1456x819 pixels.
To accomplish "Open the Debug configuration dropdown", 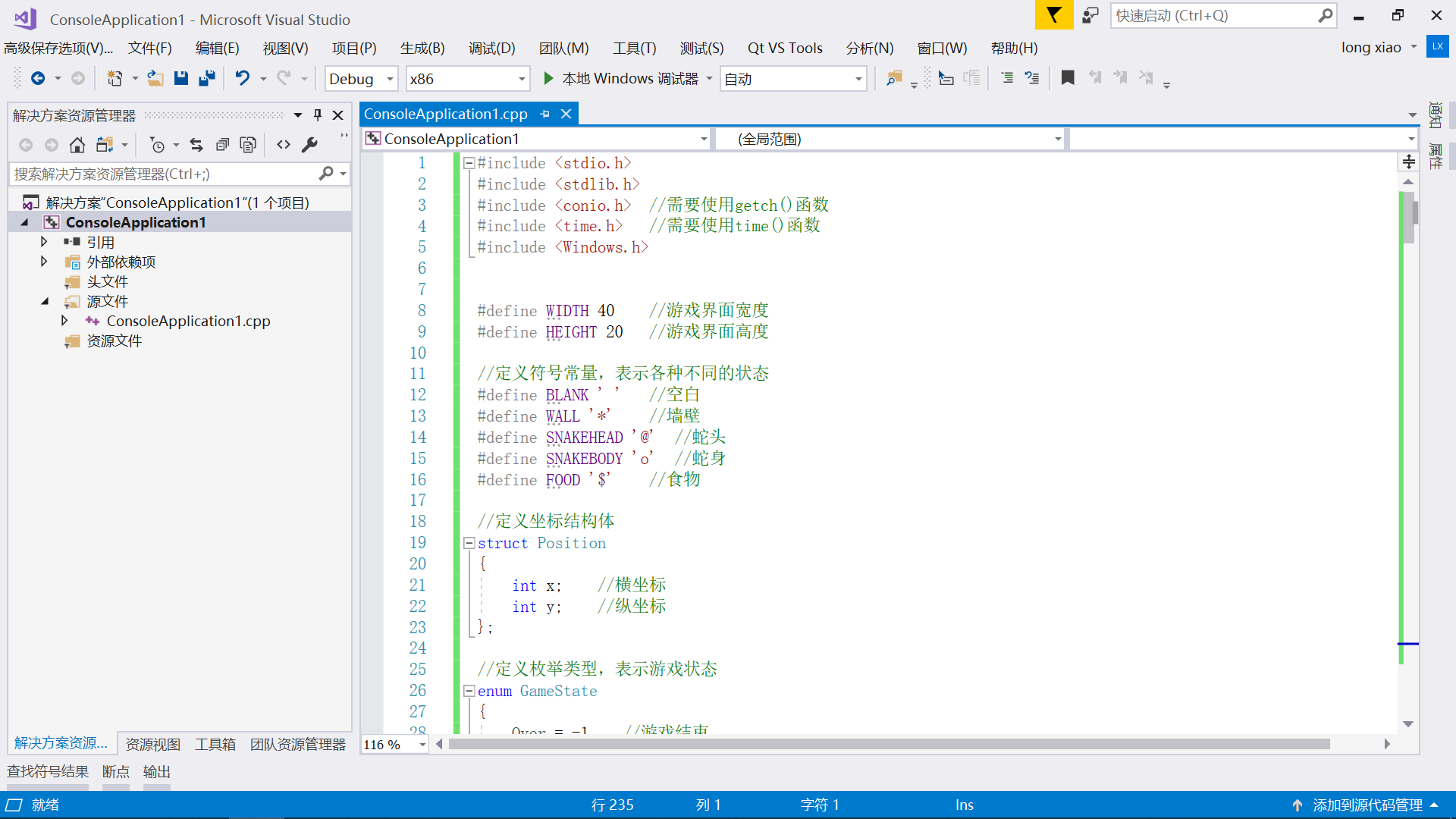I will coord(390,79).
